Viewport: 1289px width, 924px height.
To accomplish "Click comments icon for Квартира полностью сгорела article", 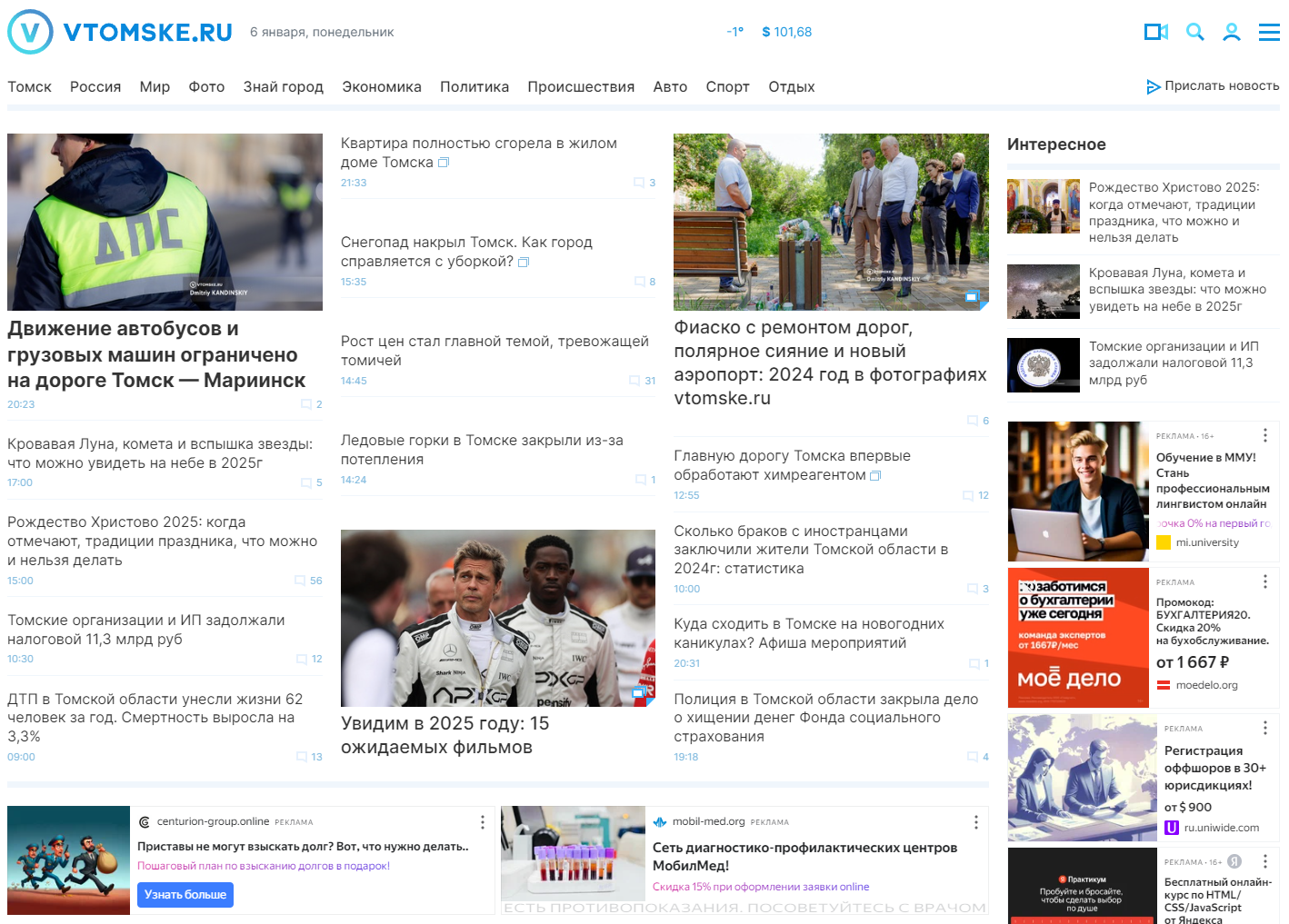I will [639, 183].
